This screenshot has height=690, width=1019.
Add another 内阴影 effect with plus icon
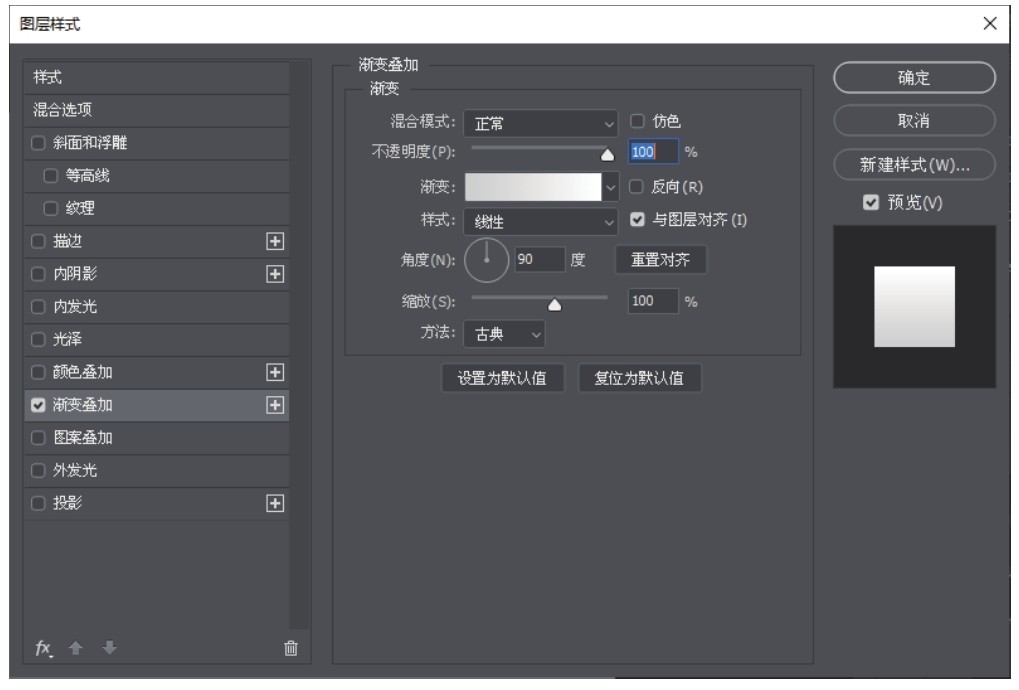click(x=275, y=274)
